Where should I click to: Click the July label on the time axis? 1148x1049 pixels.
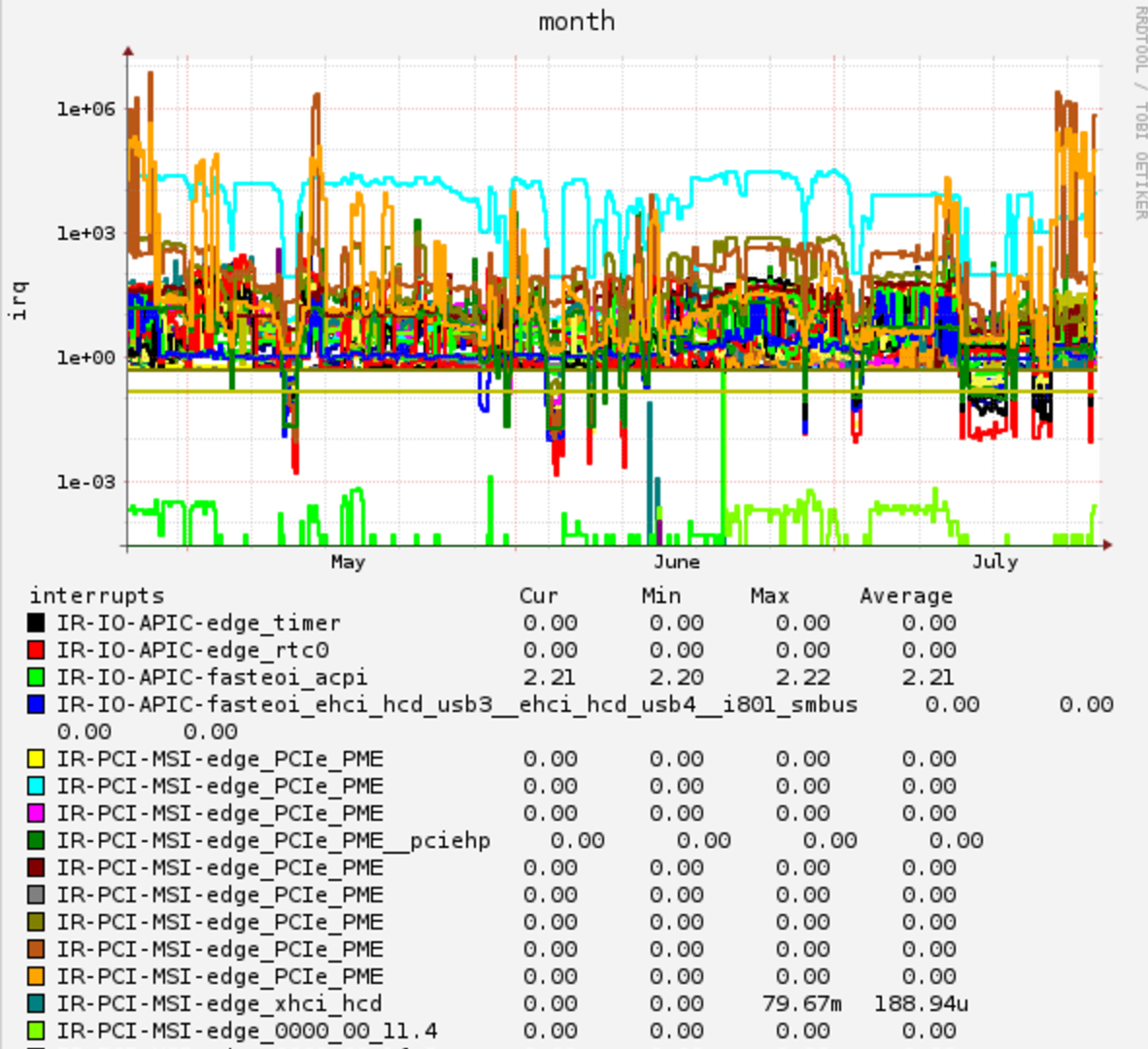click(995, 562)
